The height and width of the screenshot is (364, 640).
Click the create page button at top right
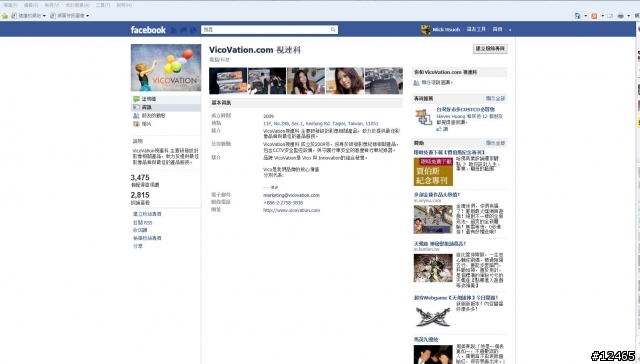490,49
